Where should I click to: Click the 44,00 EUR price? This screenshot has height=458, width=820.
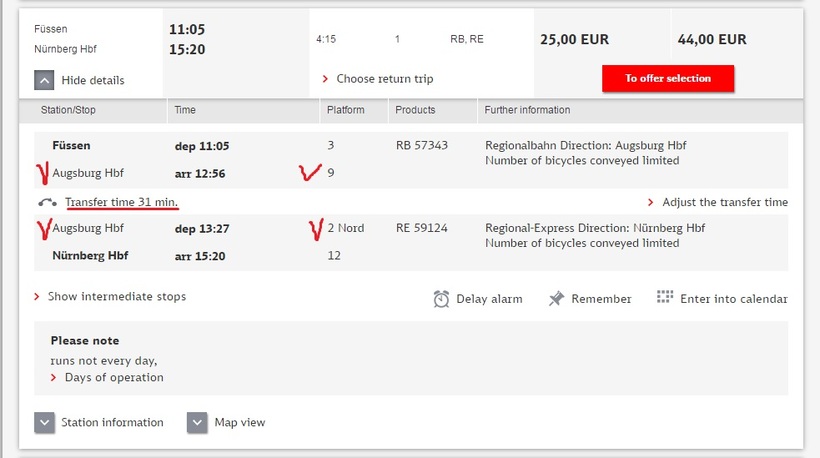click(x=712, y=40)
